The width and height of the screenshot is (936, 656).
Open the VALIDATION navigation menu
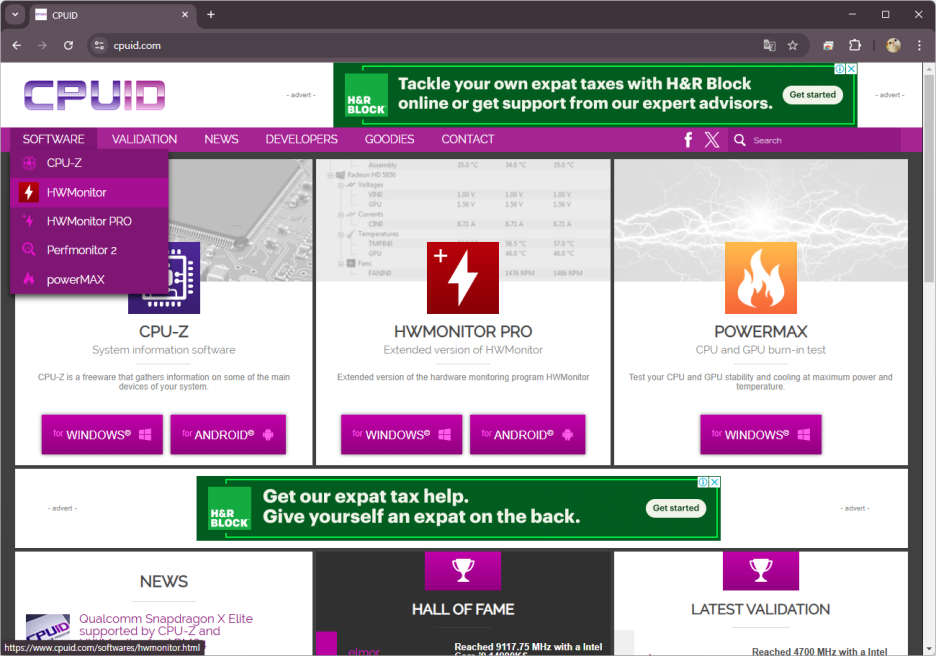144,139
